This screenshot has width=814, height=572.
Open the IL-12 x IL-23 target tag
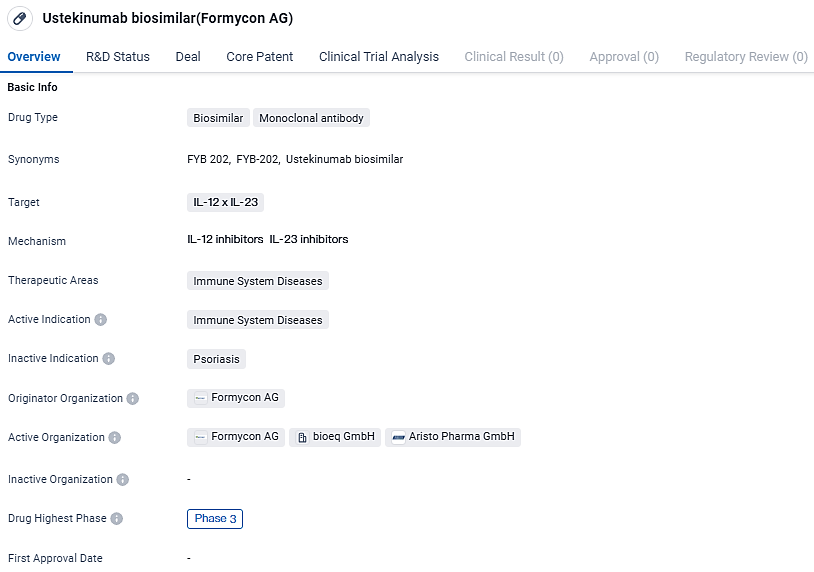coord(225,203)
